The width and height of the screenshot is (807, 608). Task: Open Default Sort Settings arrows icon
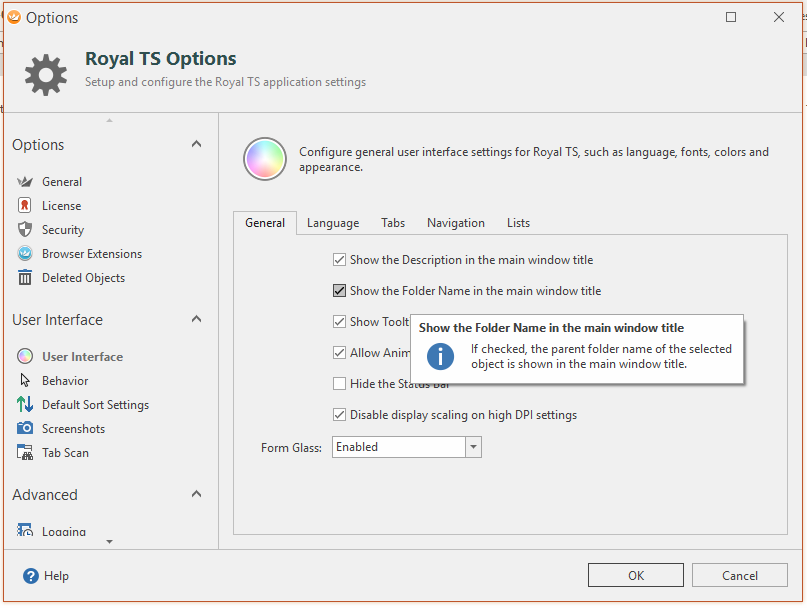[25, 405]
